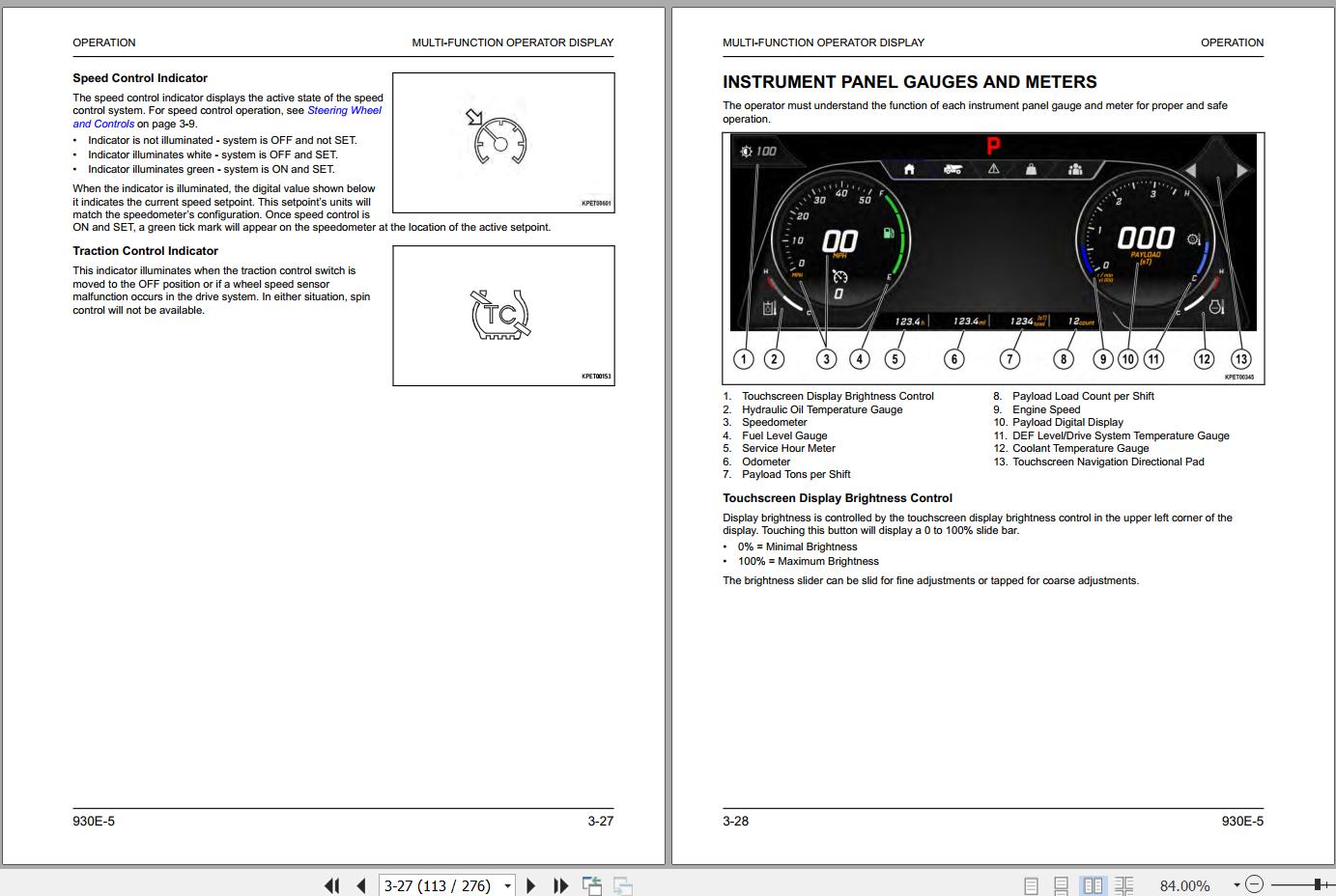The height and width of the screenshot is (896, 1336).
Task: Open the page number dropdown
Action: pos(508,886)
